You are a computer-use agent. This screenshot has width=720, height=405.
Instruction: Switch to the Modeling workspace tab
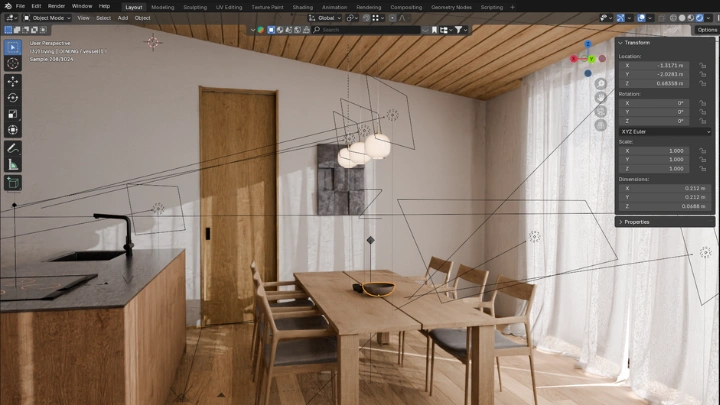coord(163,7)
